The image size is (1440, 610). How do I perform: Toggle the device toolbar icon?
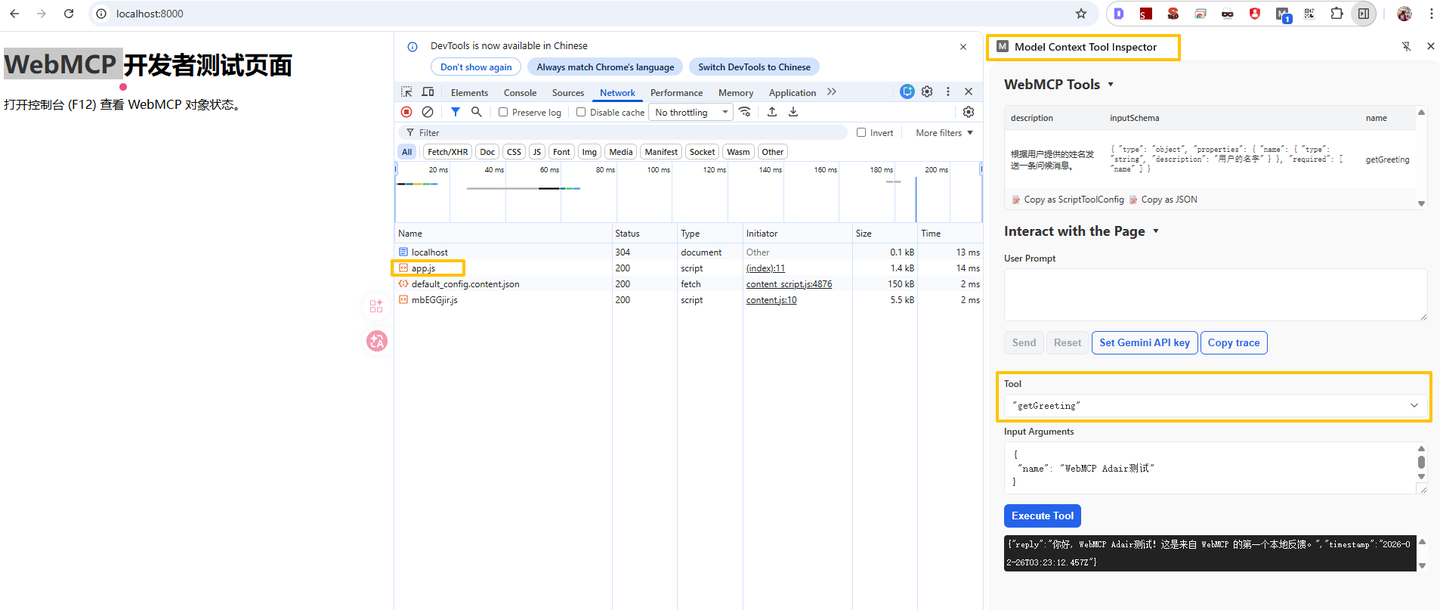[428, 92]
